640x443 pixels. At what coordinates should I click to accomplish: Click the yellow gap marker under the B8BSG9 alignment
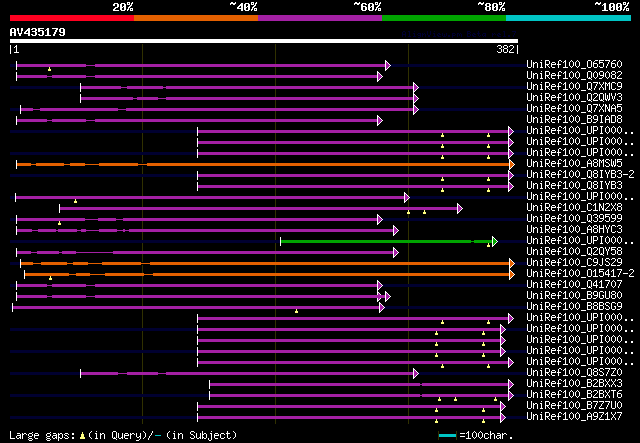296,312
